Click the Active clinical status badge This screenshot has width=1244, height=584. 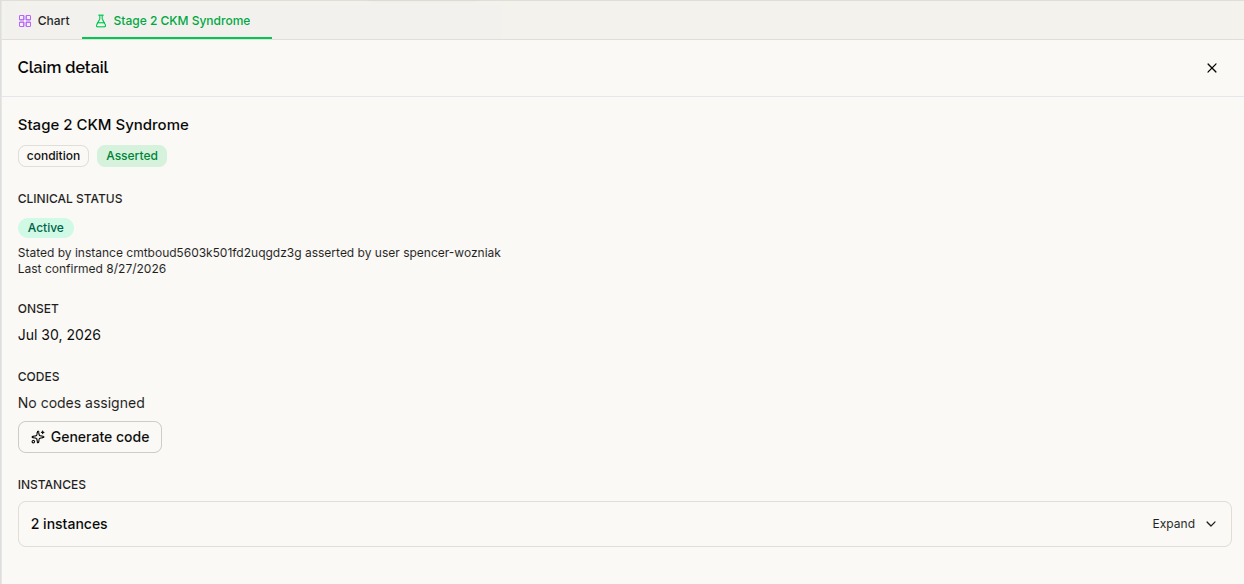tap(46, 228)
